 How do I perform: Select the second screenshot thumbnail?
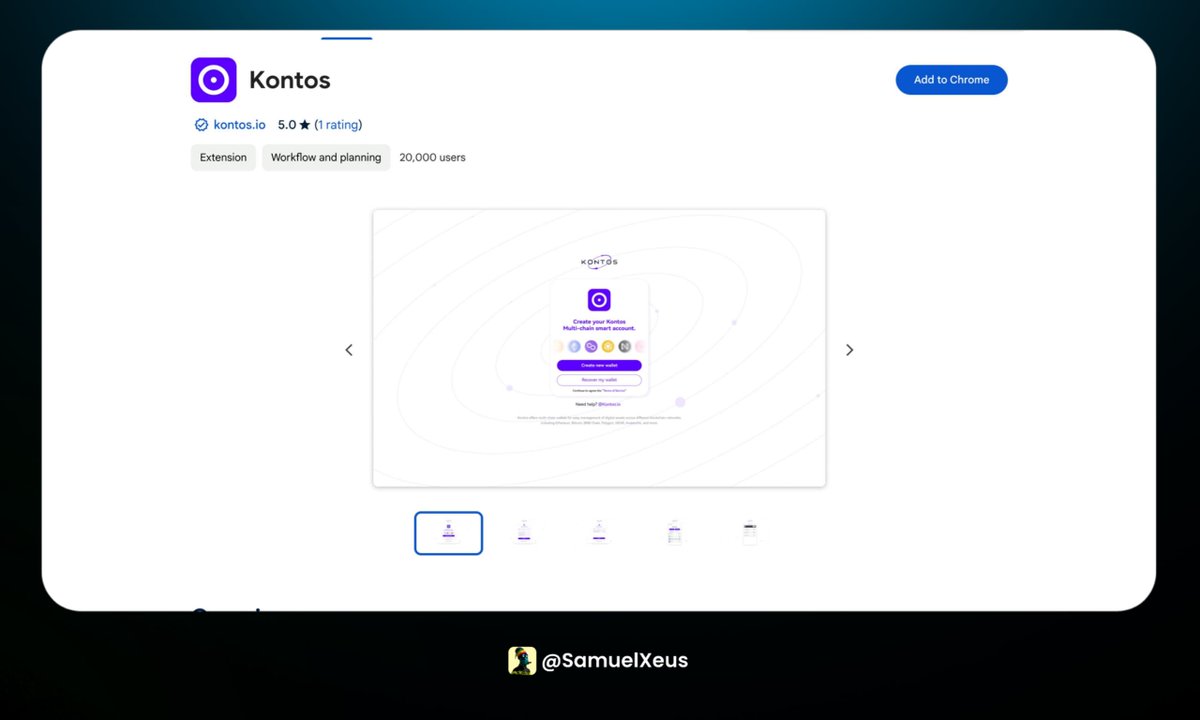523,533
